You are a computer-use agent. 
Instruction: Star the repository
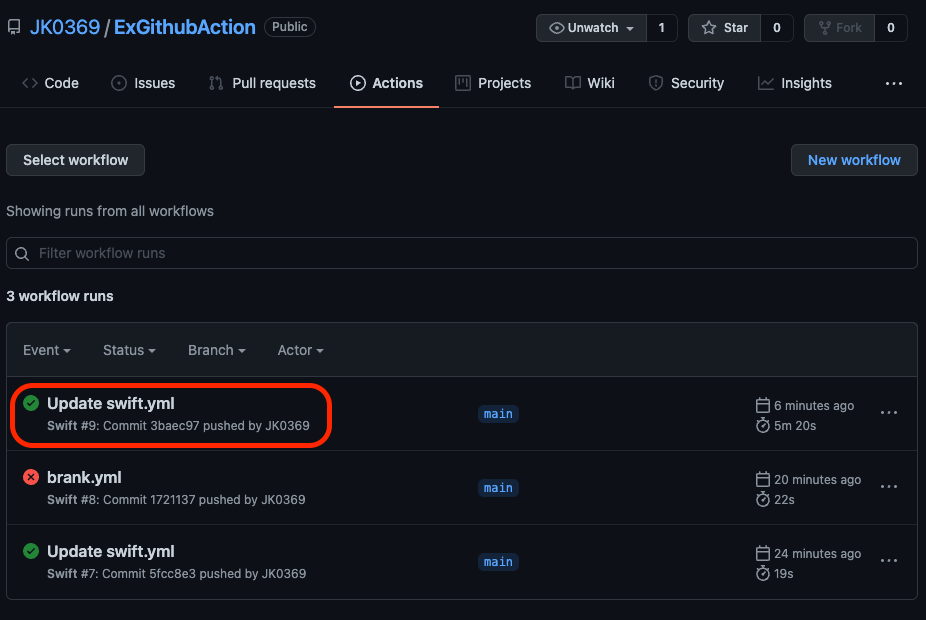[725, 28]
